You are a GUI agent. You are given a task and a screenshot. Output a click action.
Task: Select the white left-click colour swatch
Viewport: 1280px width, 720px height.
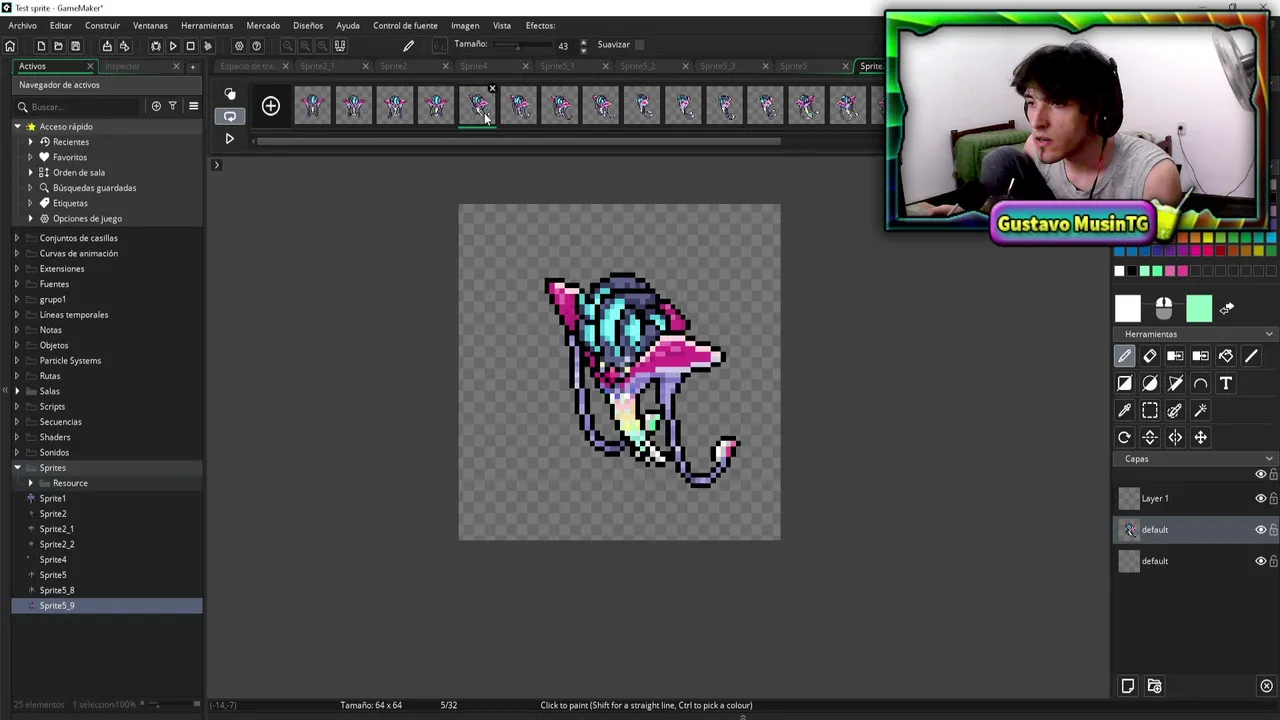click(1128, 309)
